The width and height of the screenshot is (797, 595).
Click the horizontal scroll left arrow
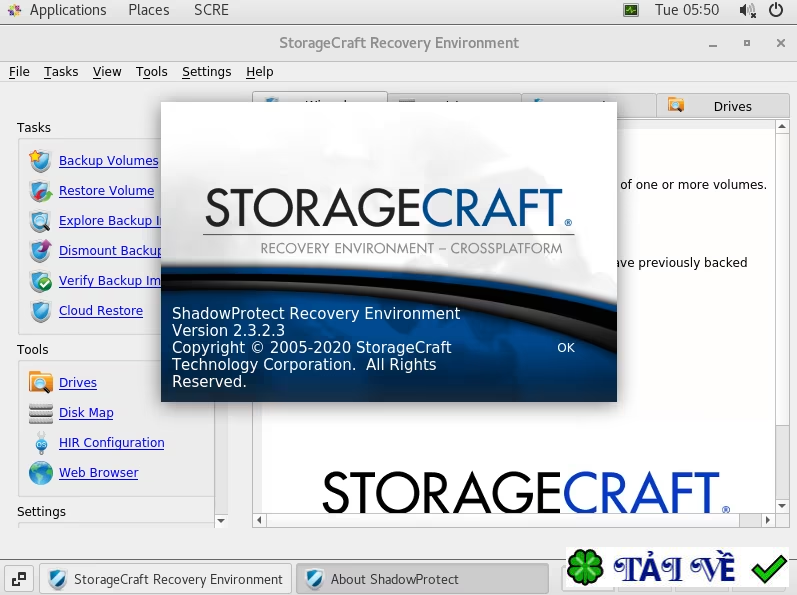[259, 520]
